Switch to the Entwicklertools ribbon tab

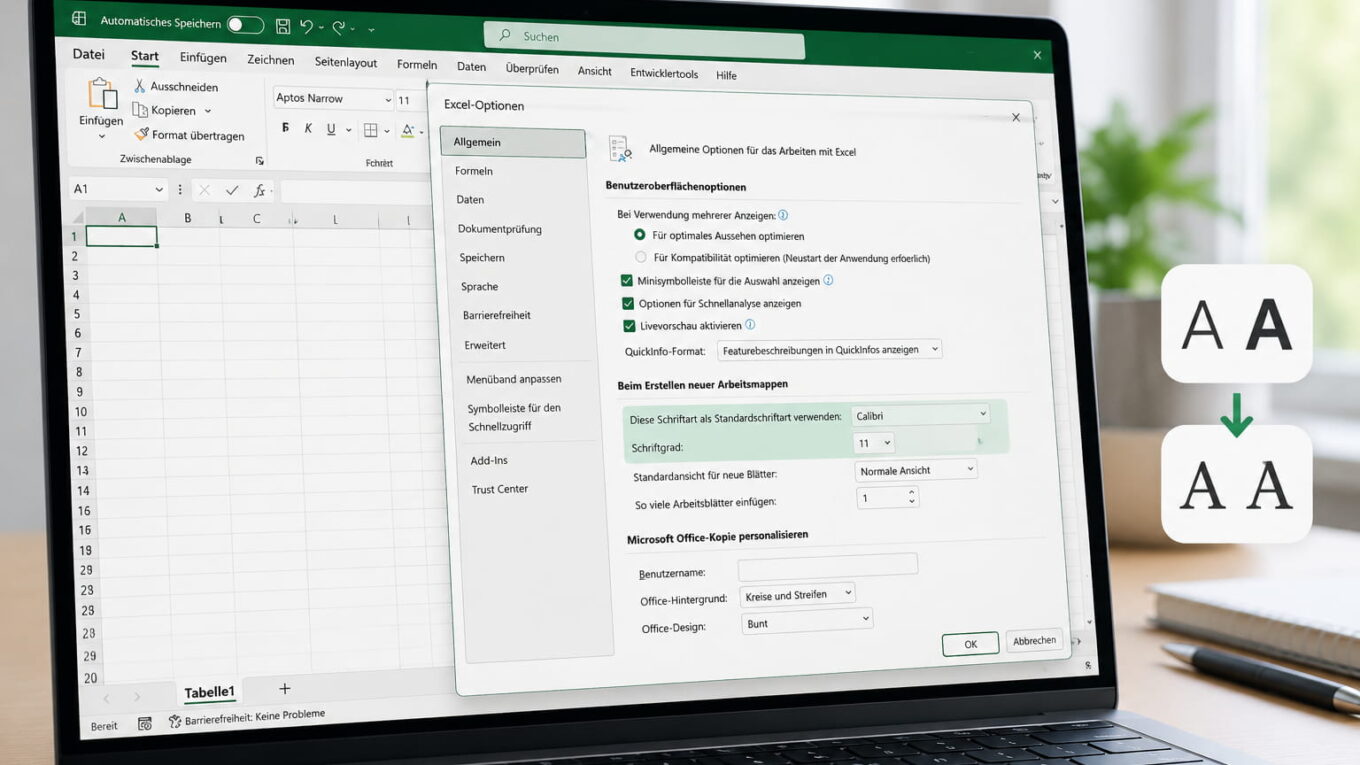(664, 73)
